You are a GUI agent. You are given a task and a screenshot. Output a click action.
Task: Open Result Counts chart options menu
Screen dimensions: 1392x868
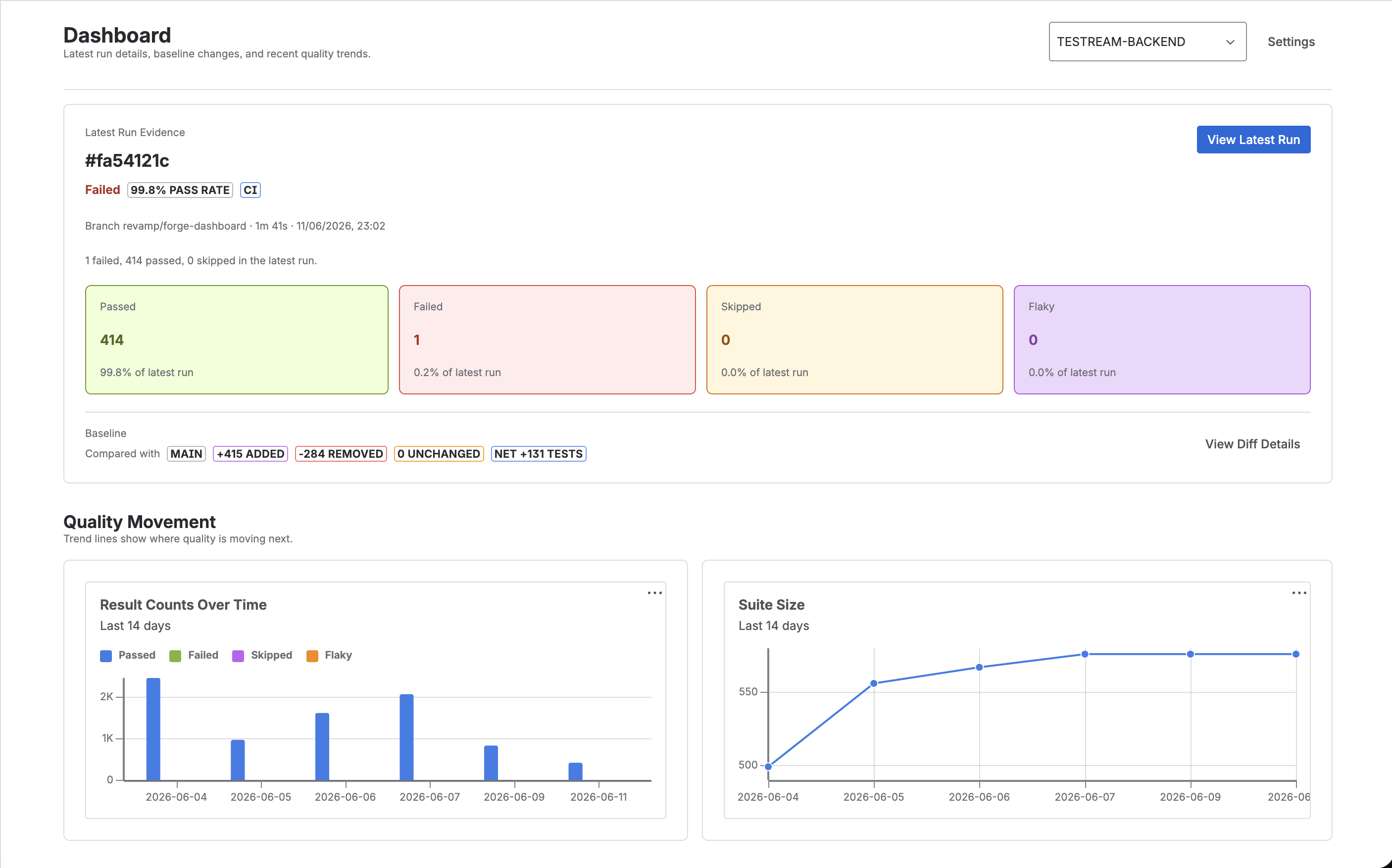coord(654,592)
